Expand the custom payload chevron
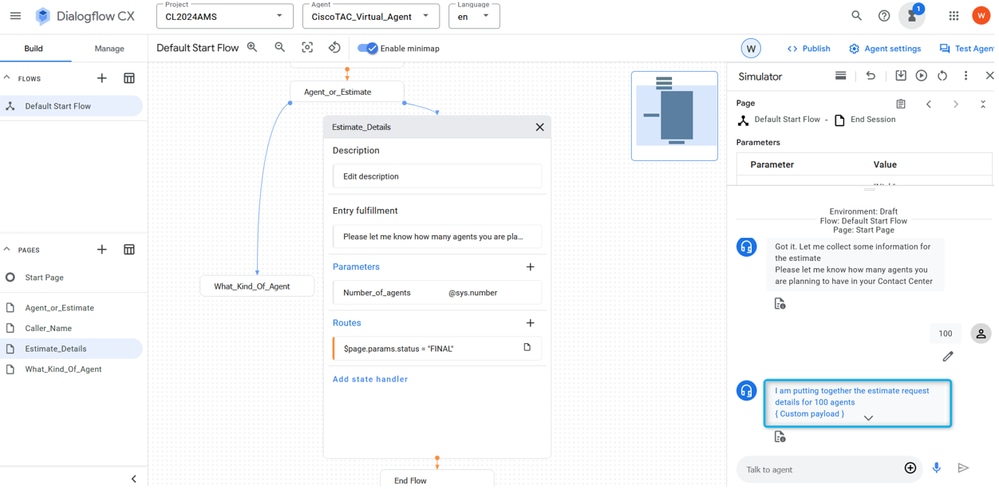The height and width of the screenshot is (489, 999). pos(868,418)
